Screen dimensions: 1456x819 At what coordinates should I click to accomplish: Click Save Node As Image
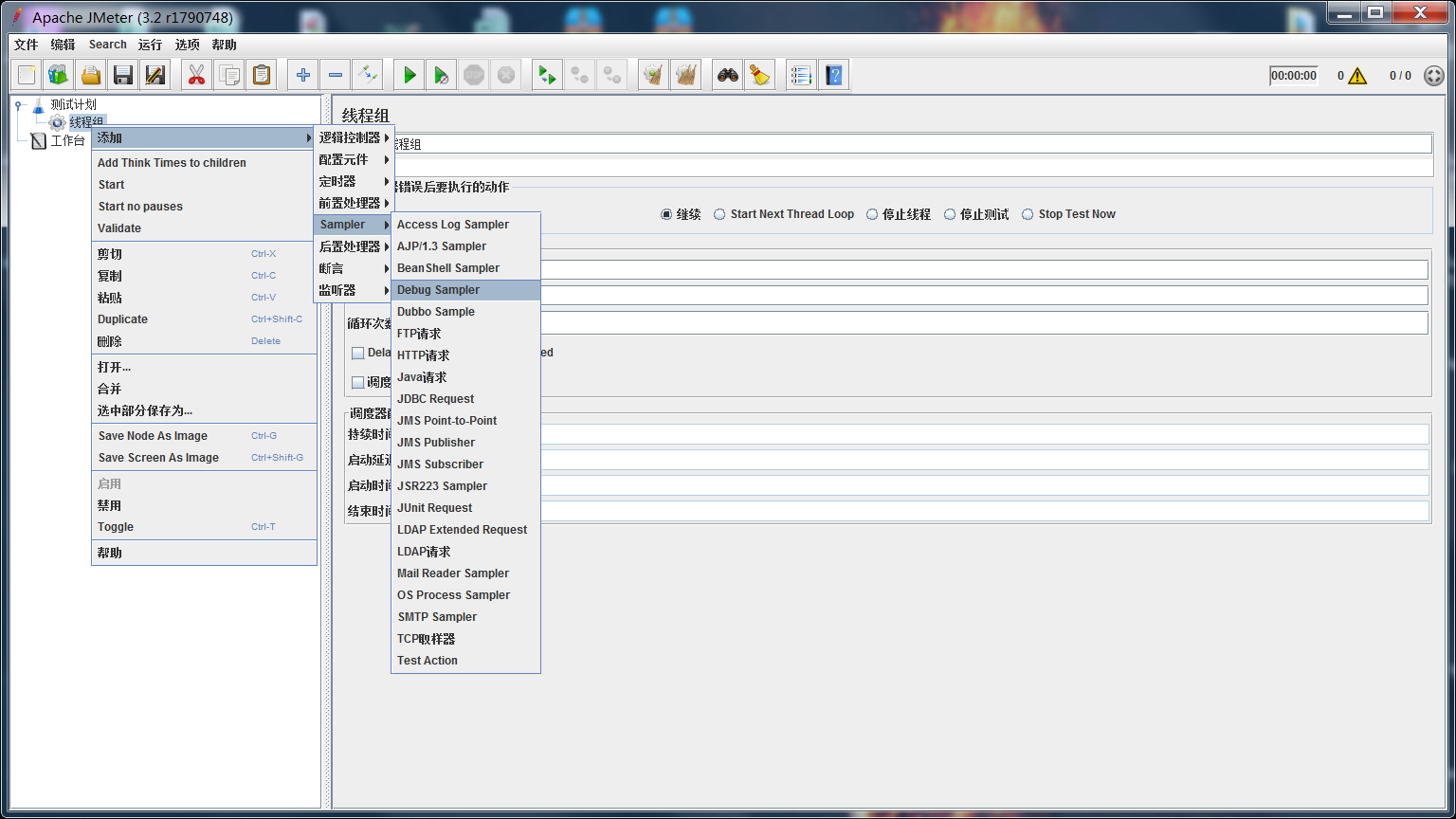click(204, 436)
